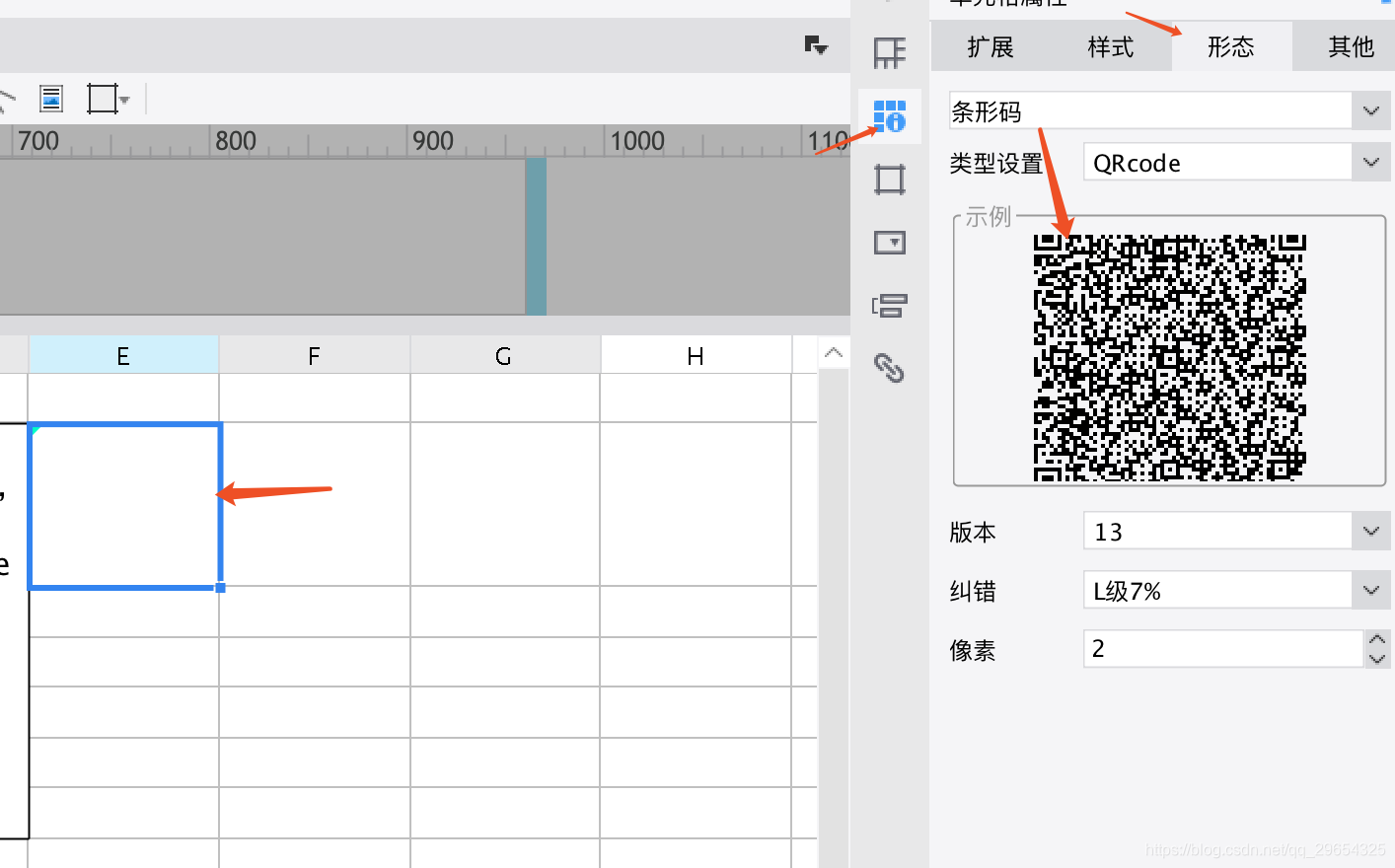Click the 1000 mark on the ruler

point(637,141)
